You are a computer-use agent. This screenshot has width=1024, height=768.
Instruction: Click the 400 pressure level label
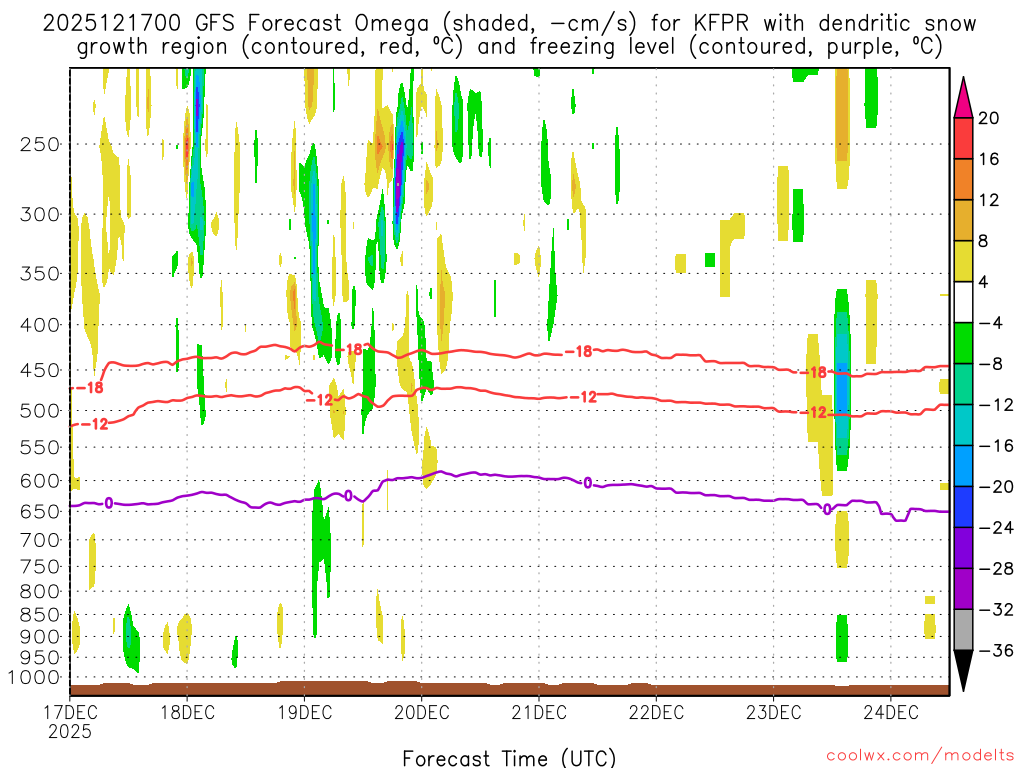40,325
